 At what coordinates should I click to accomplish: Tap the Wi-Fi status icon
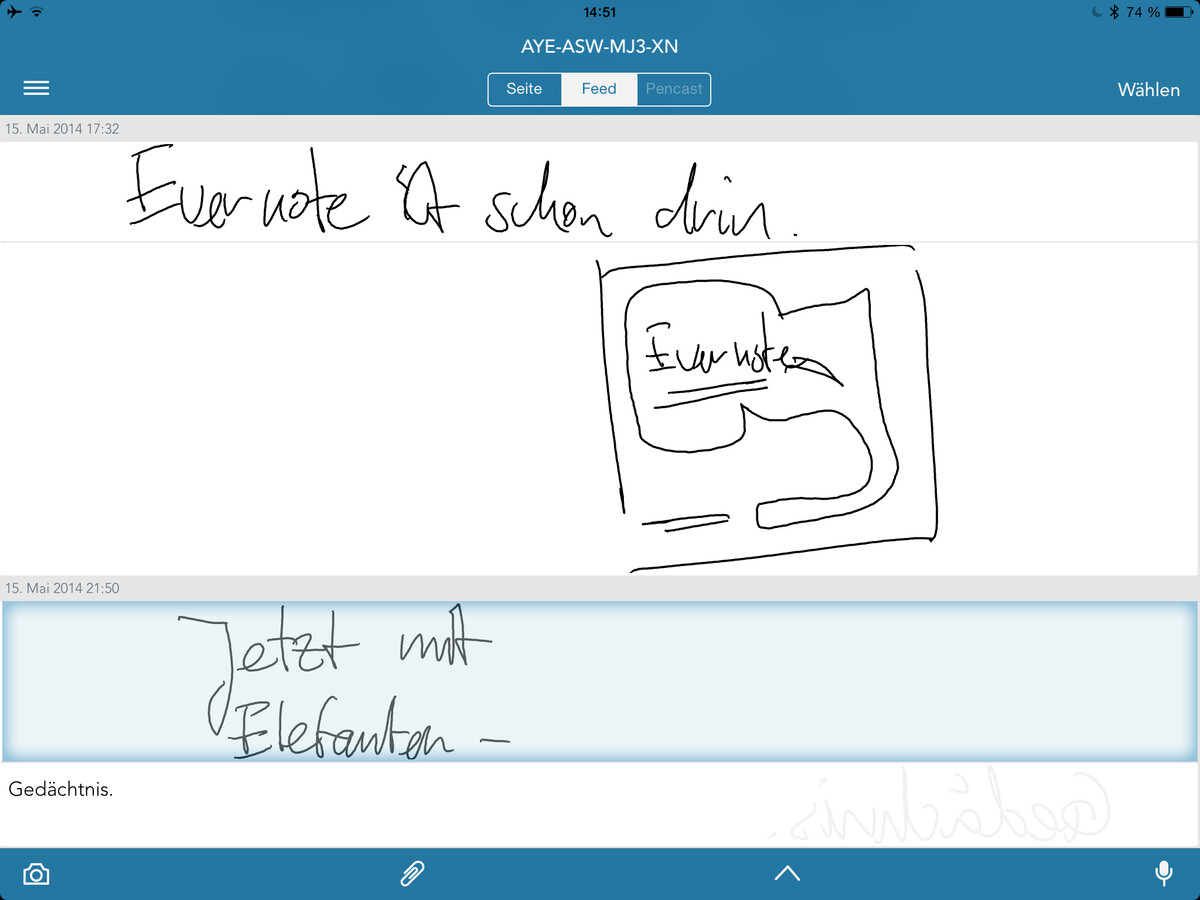click(37, 12)
